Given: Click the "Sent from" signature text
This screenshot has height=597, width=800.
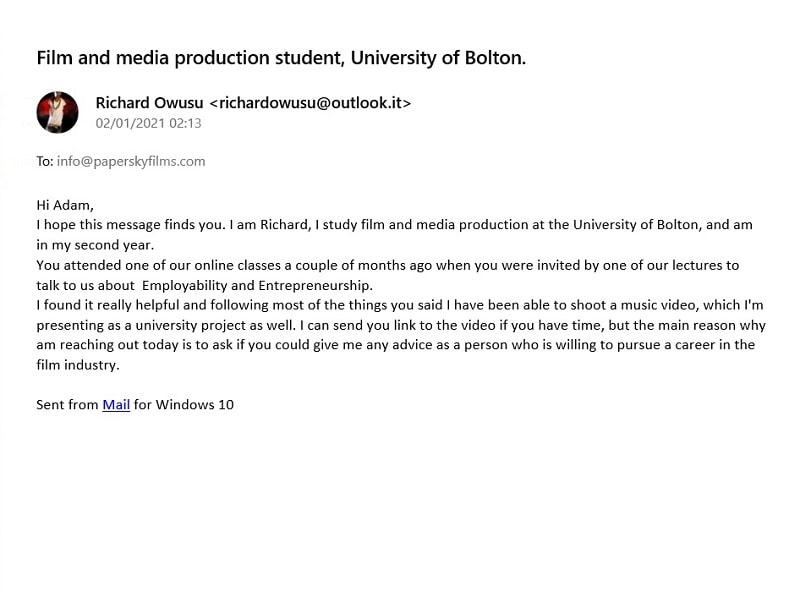Looking at the screenshot, I should click(x=67, y=405).
